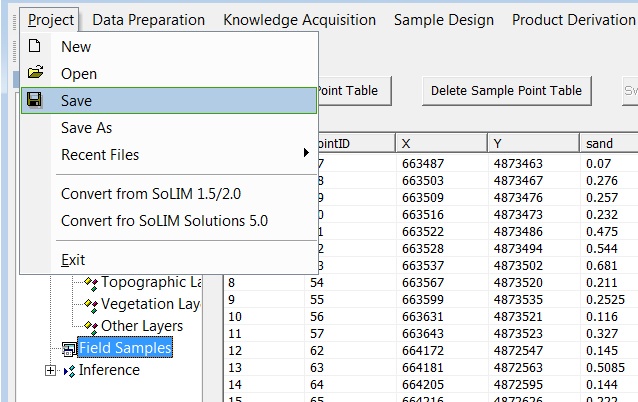Screen dimensions: 638x402
Task: Click row number 13 cell
Action: [x=264, y=368]
